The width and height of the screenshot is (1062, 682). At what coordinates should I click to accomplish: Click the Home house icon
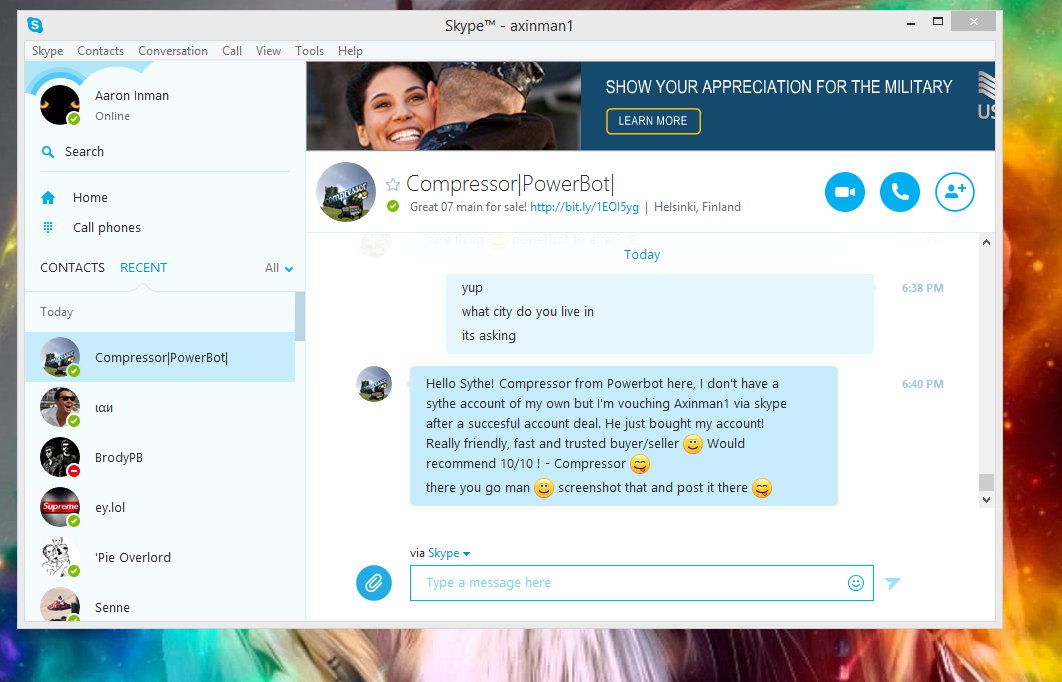[x=48, y=198]
